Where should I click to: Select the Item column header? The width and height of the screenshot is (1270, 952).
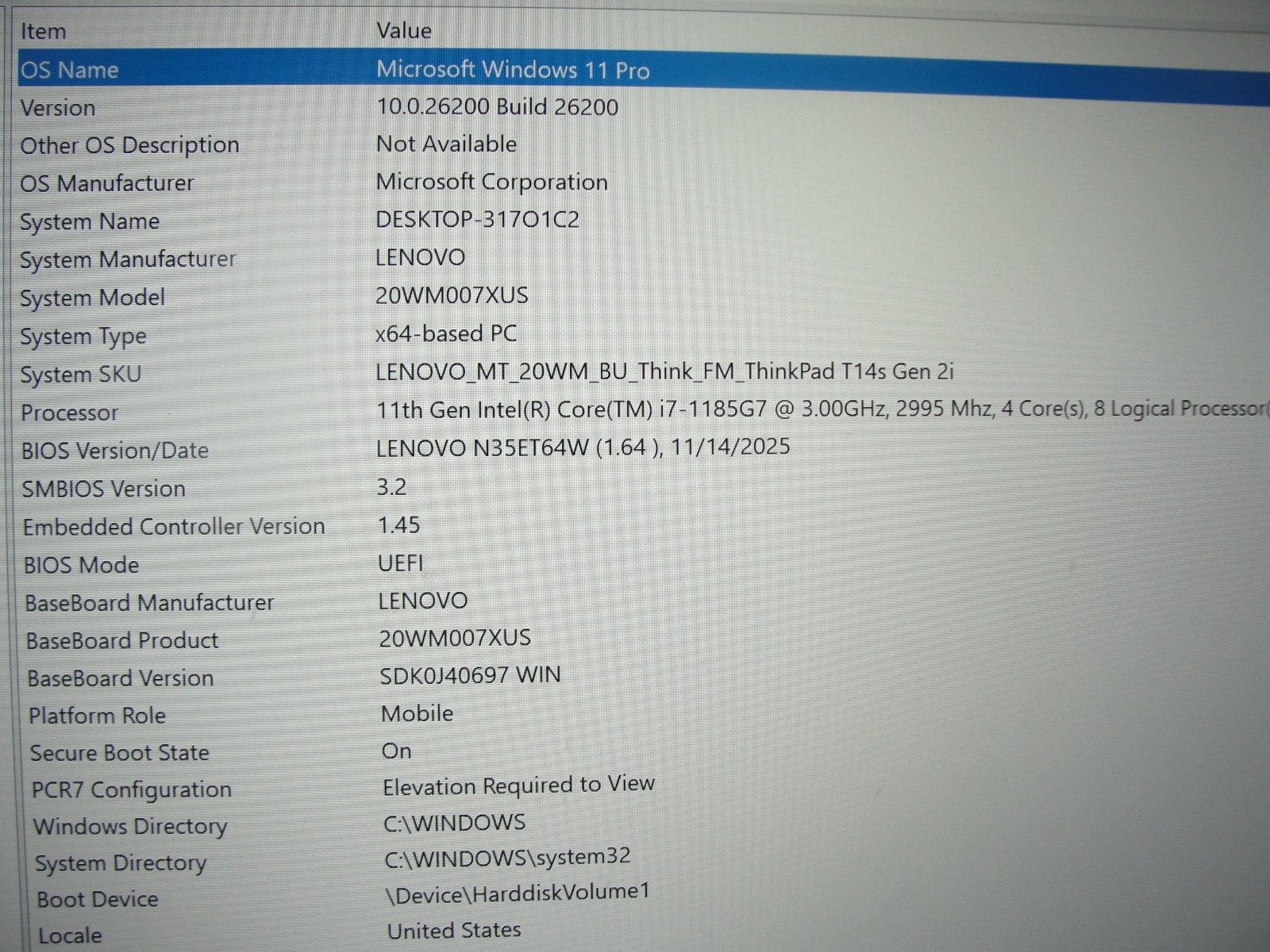(x=43, y=32)
